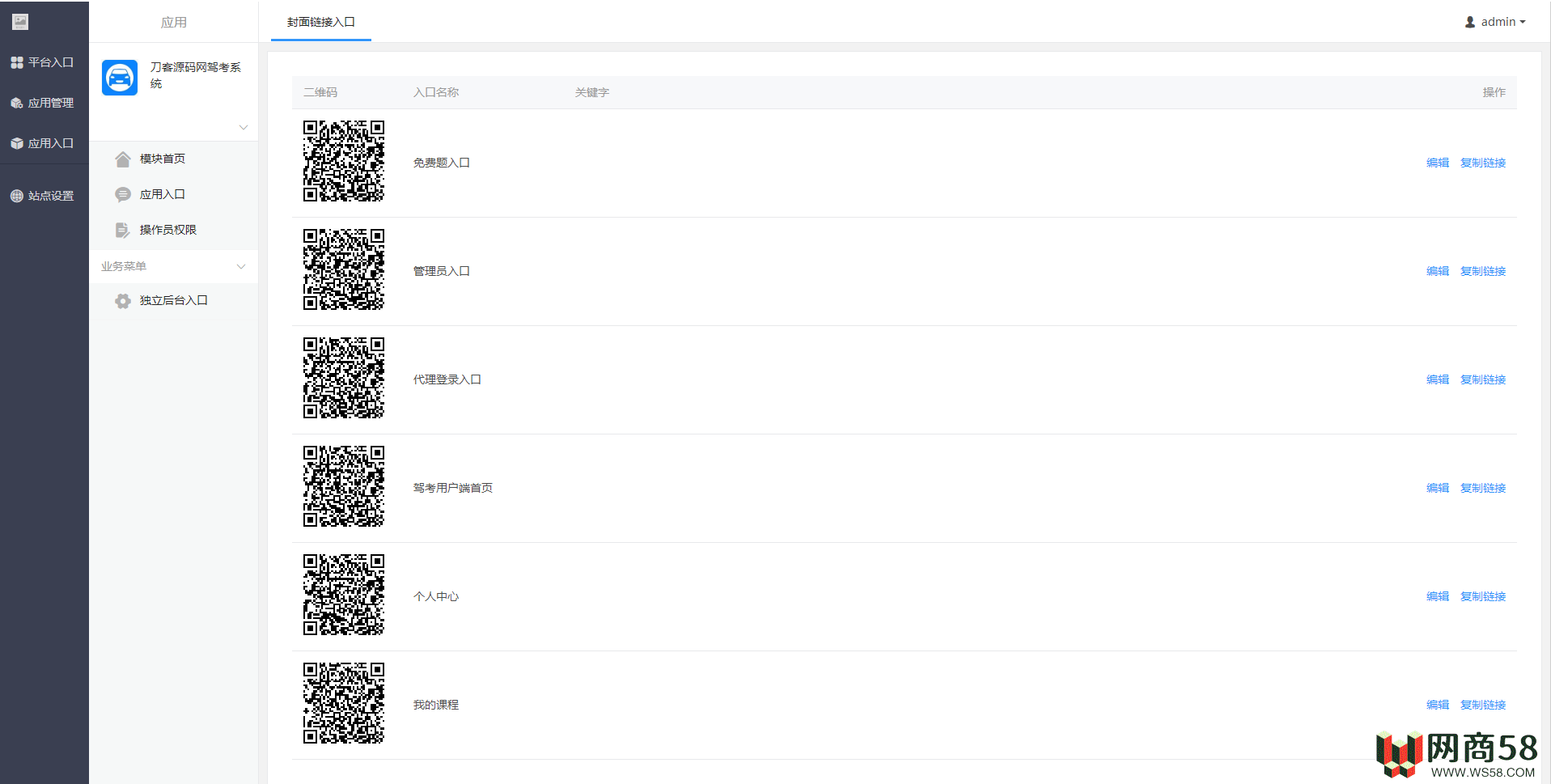Viewport: 1551px width, 784px height.
Task: Click the 驾考用户端首页 name text
Action: coord(453,488)
